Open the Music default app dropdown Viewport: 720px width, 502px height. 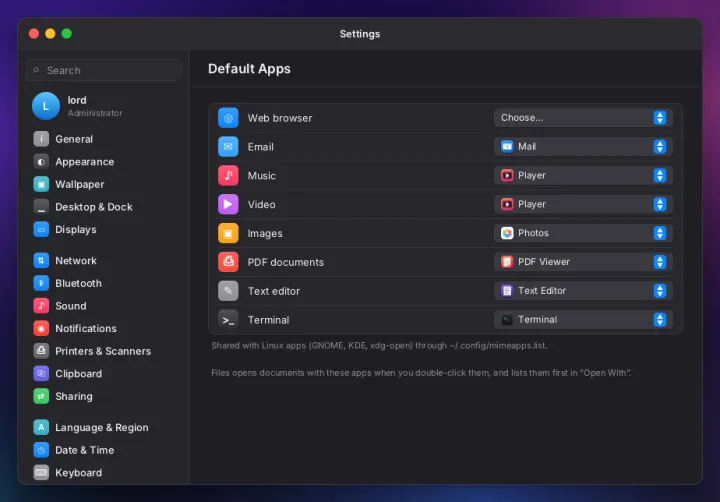(583, 175)
